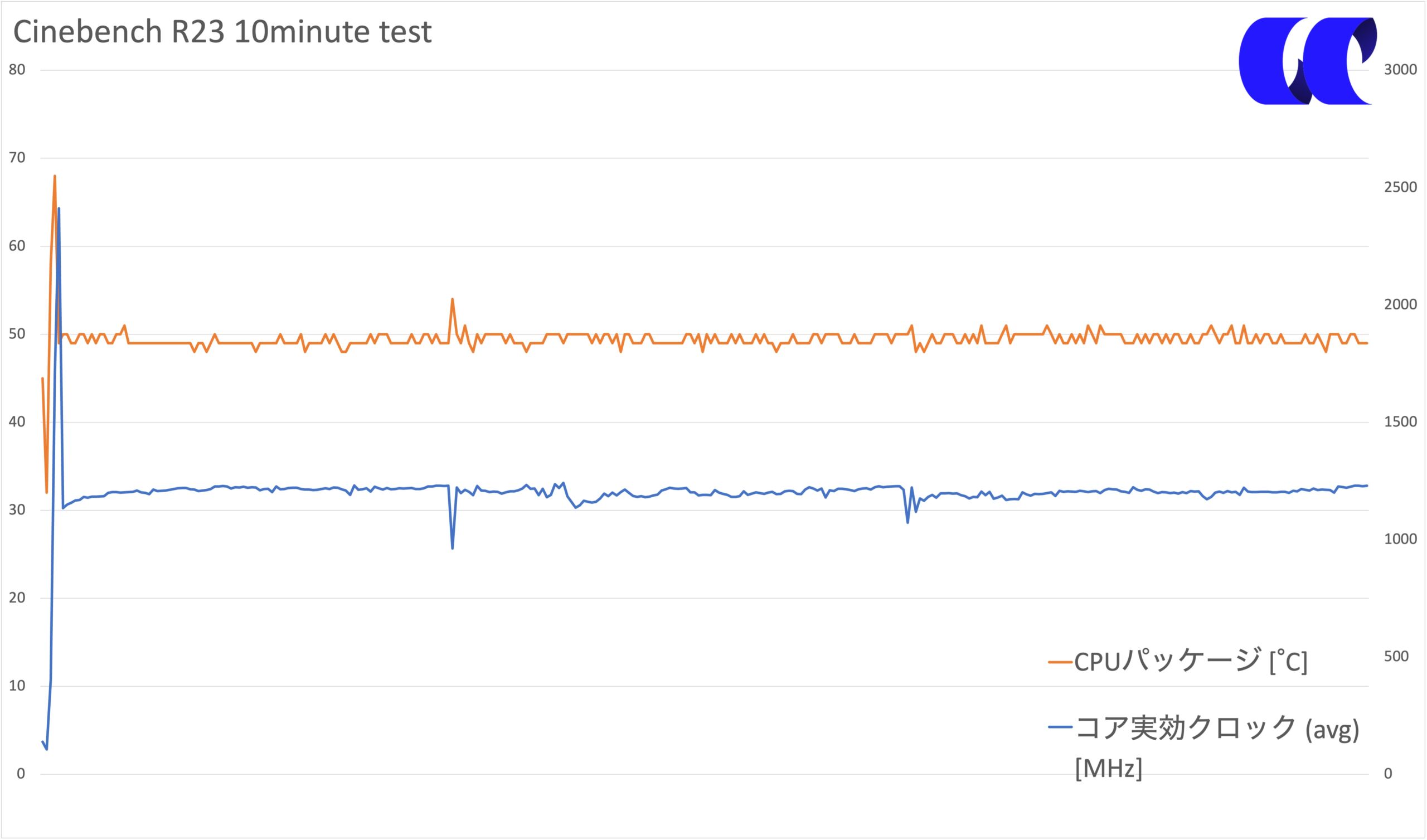Image resolution: width=1427 pixels, height=840 pixels.
Task: Click the second blue dip near 1100 MHz
Action: (907, 522)
